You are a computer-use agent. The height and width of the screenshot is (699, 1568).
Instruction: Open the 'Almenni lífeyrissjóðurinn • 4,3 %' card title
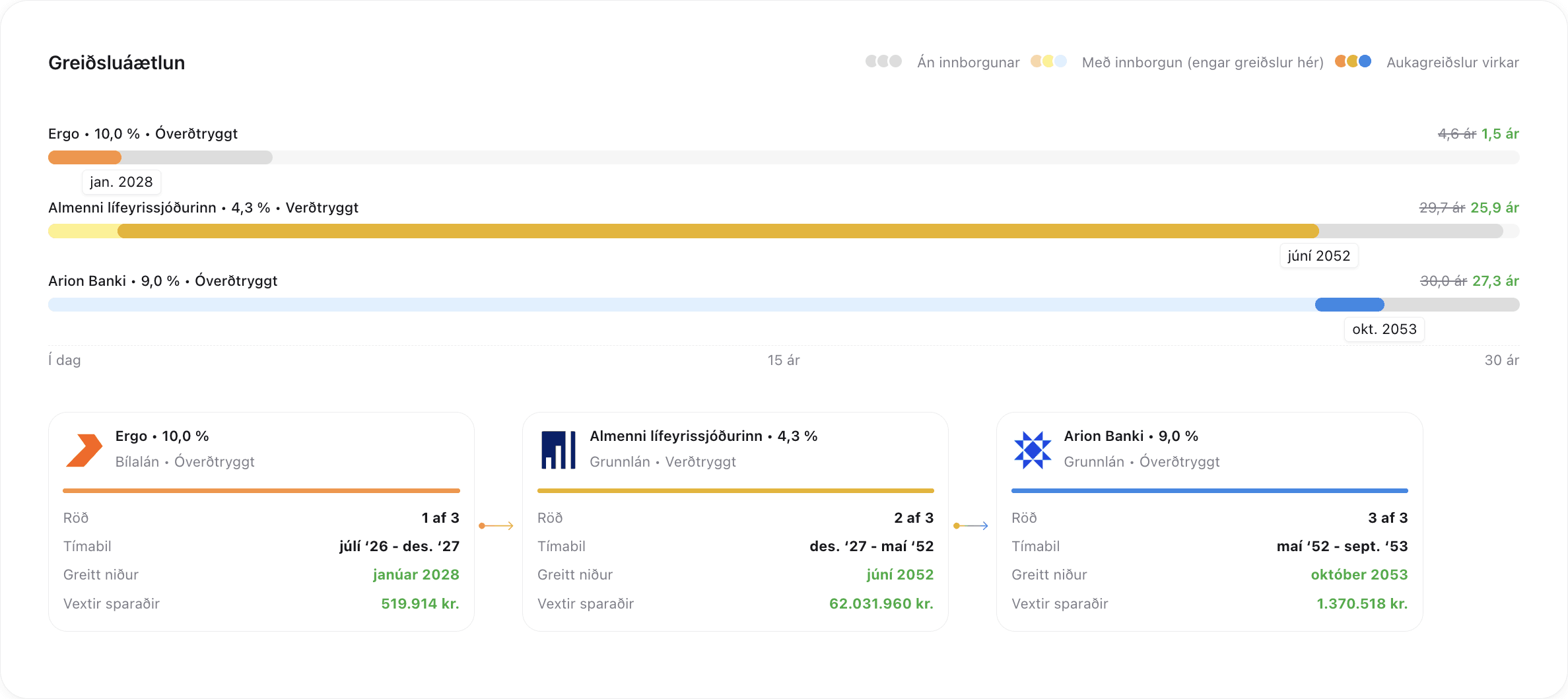pos(704,436)
